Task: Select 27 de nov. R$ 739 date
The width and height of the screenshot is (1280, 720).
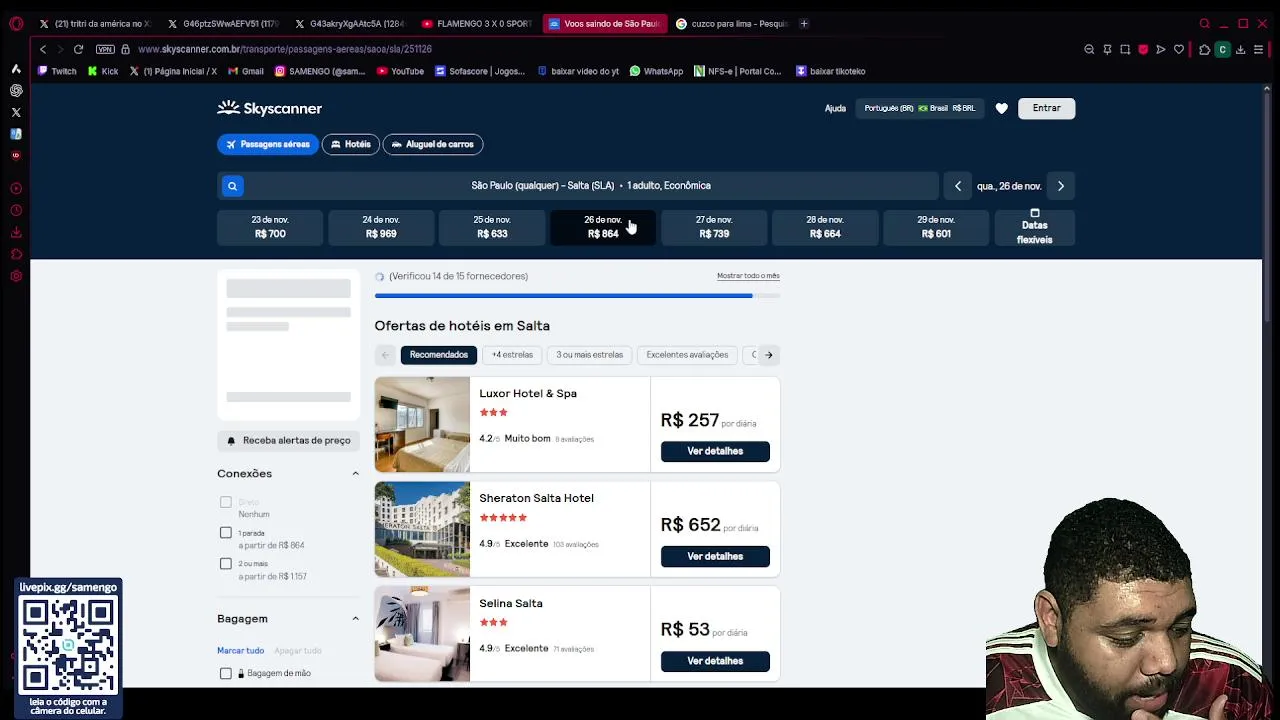Action: 714,227
